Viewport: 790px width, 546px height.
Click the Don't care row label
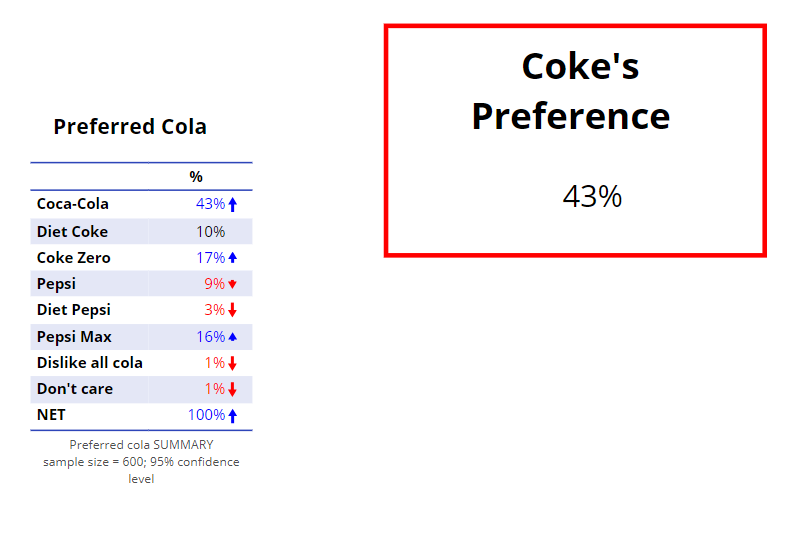point(75,389)
